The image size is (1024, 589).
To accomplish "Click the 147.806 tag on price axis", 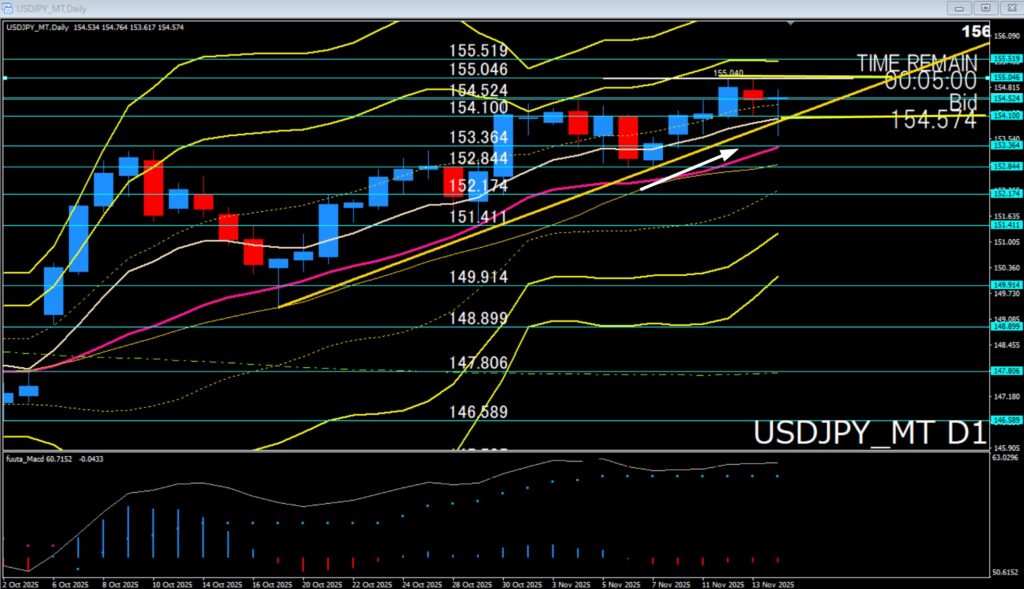I will (1005, 370).
